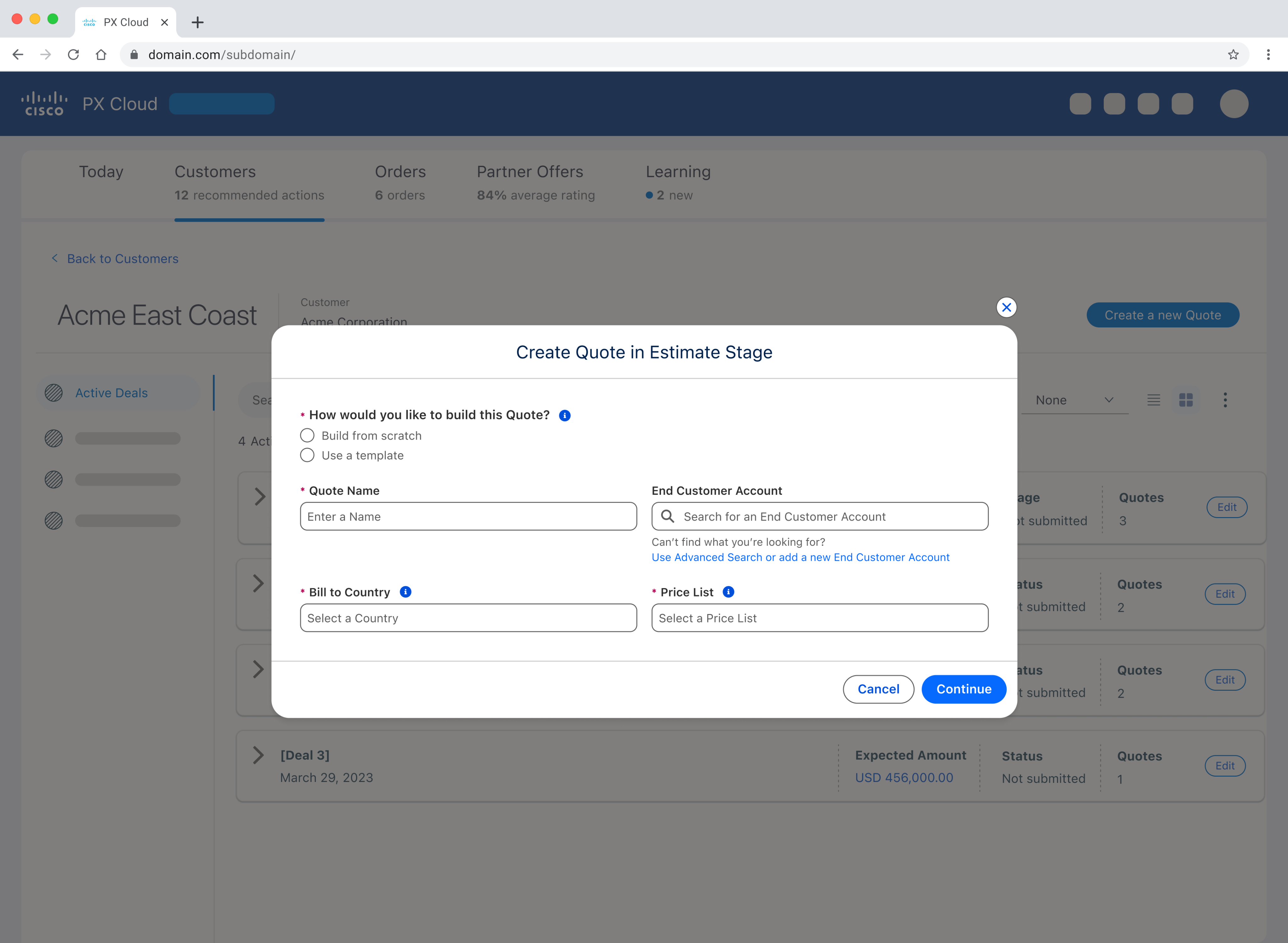The width and height of the screenshot is (1288, 943).
Task: Select Build from scratch option
Action: click(307, 436)
